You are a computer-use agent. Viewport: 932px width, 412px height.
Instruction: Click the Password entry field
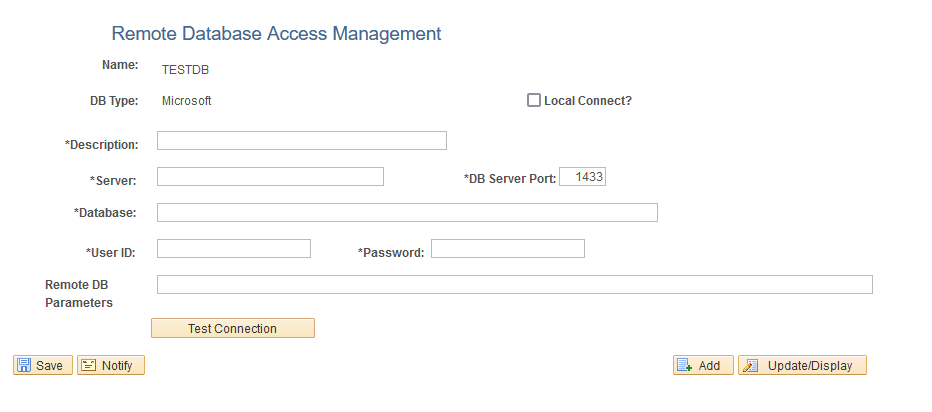pyautogui.click(x=507, y=248)
